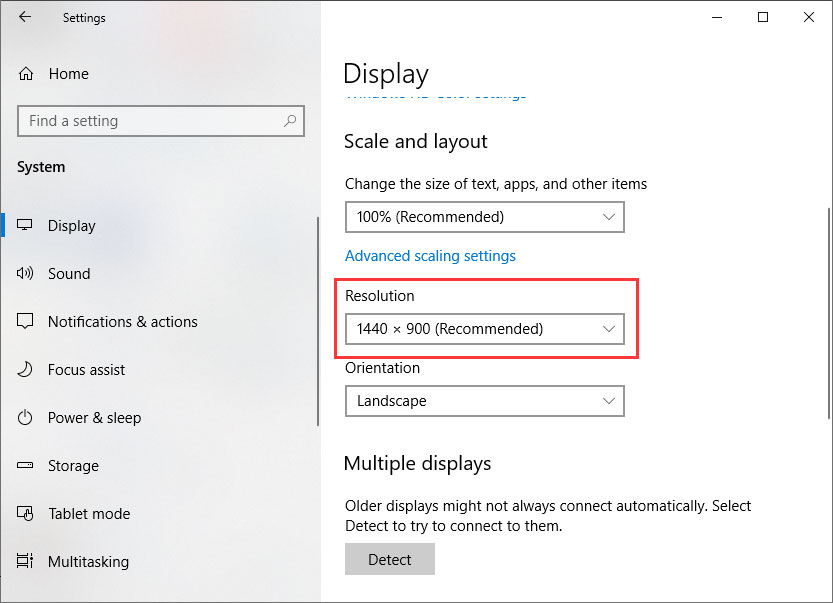The image size is (833, 603).
Task: Click the Sound speaker icon
Action: [x=24, y=273]
